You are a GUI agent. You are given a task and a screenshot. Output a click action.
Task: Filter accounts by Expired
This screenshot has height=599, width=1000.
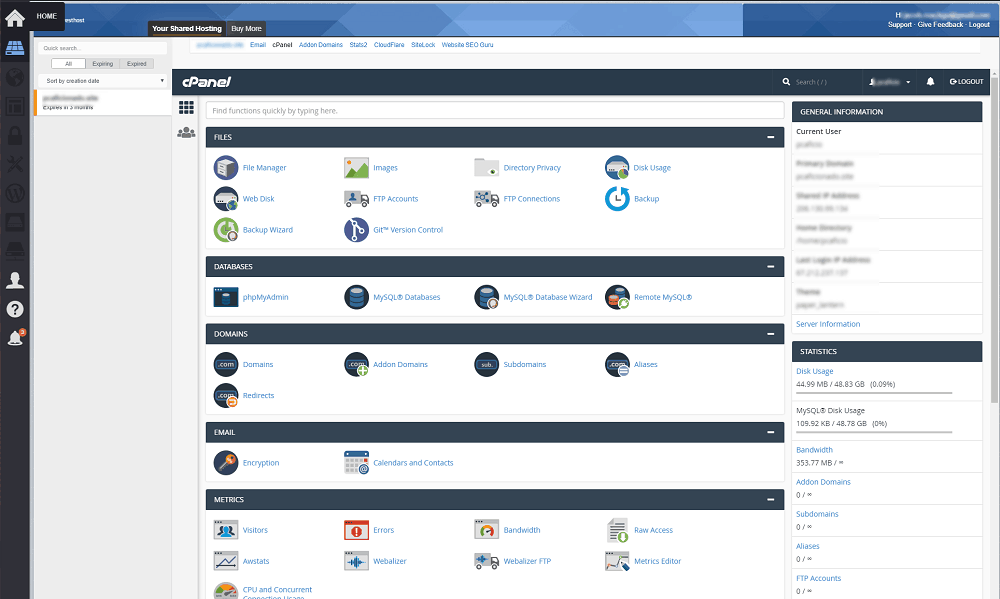click(136, 64)
